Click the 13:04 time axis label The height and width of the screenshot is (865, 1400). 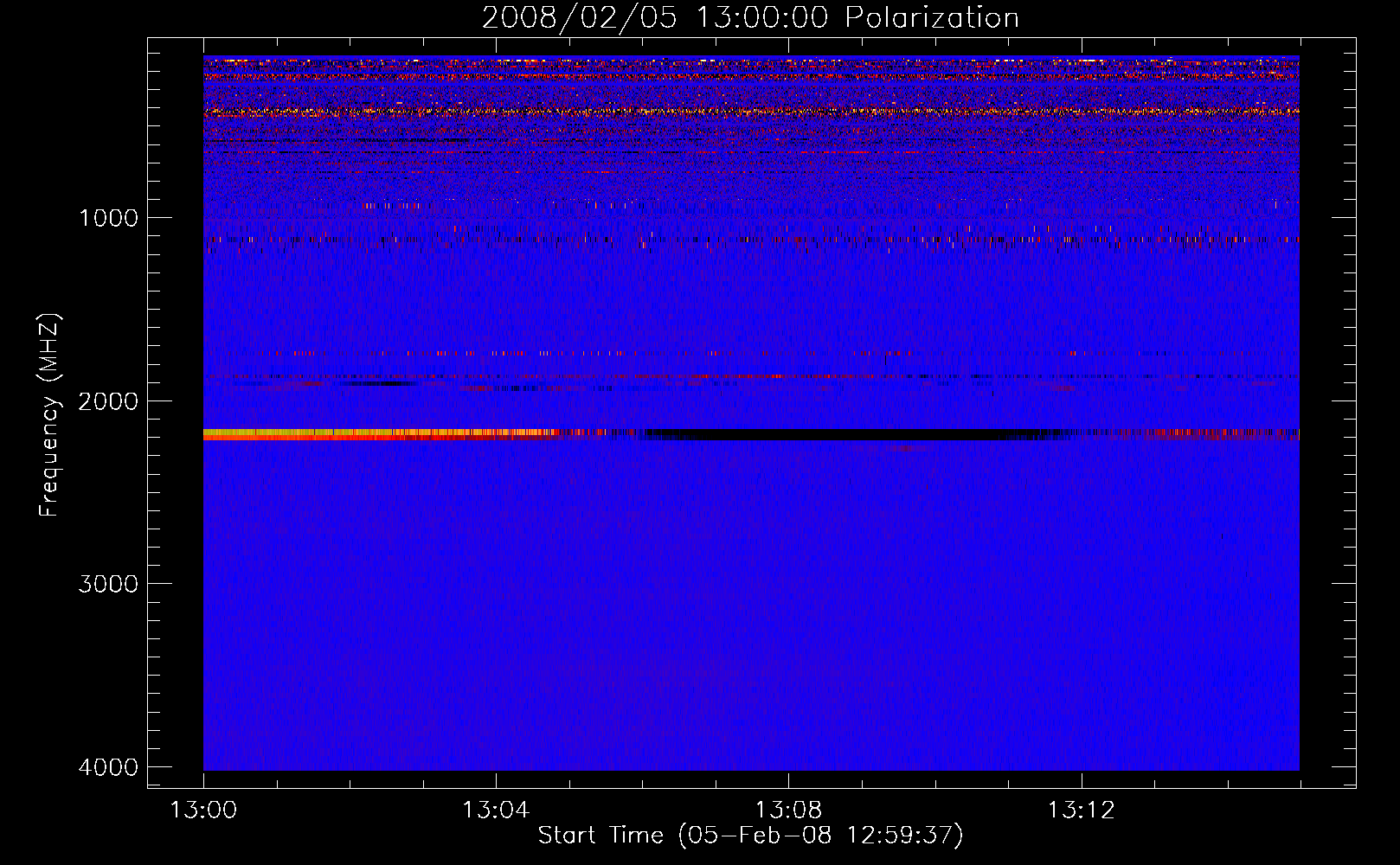point(496,811)
